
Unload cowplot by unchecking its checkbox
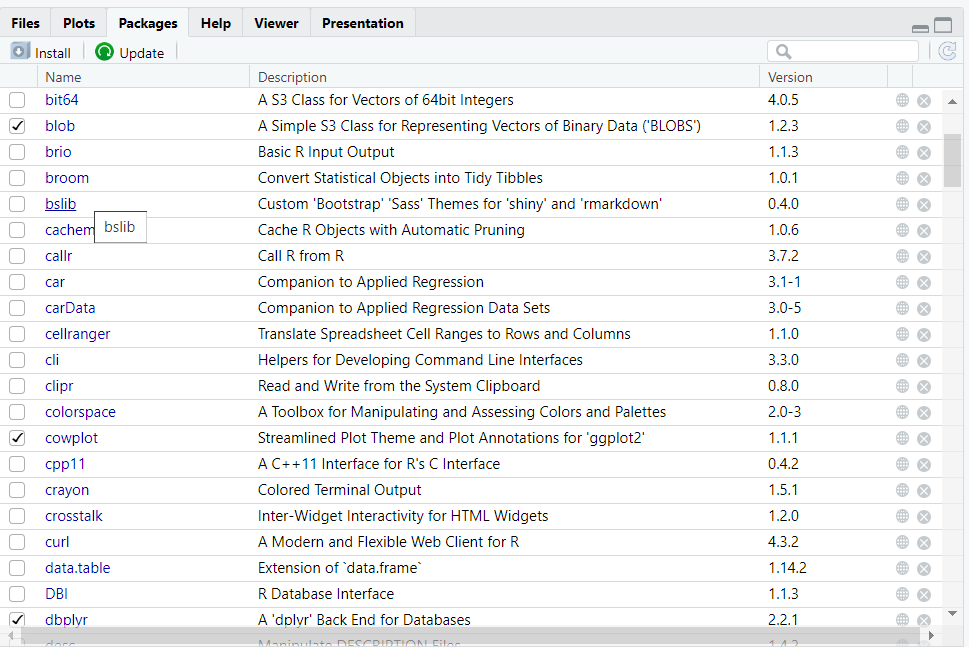(17, 438)
